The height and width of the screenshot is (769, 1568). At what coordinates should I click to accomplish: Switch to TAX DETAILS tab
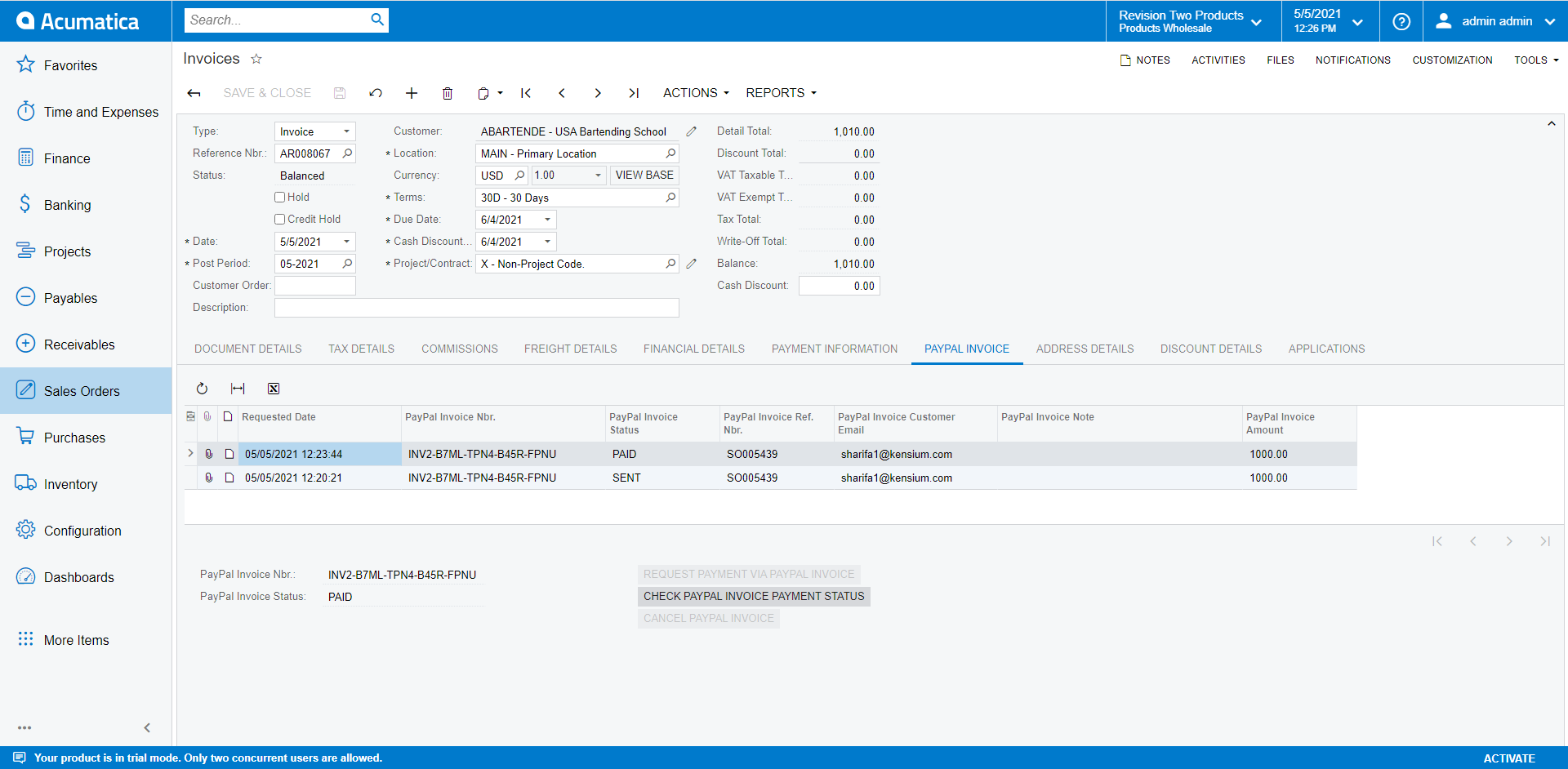coord(362,349)
